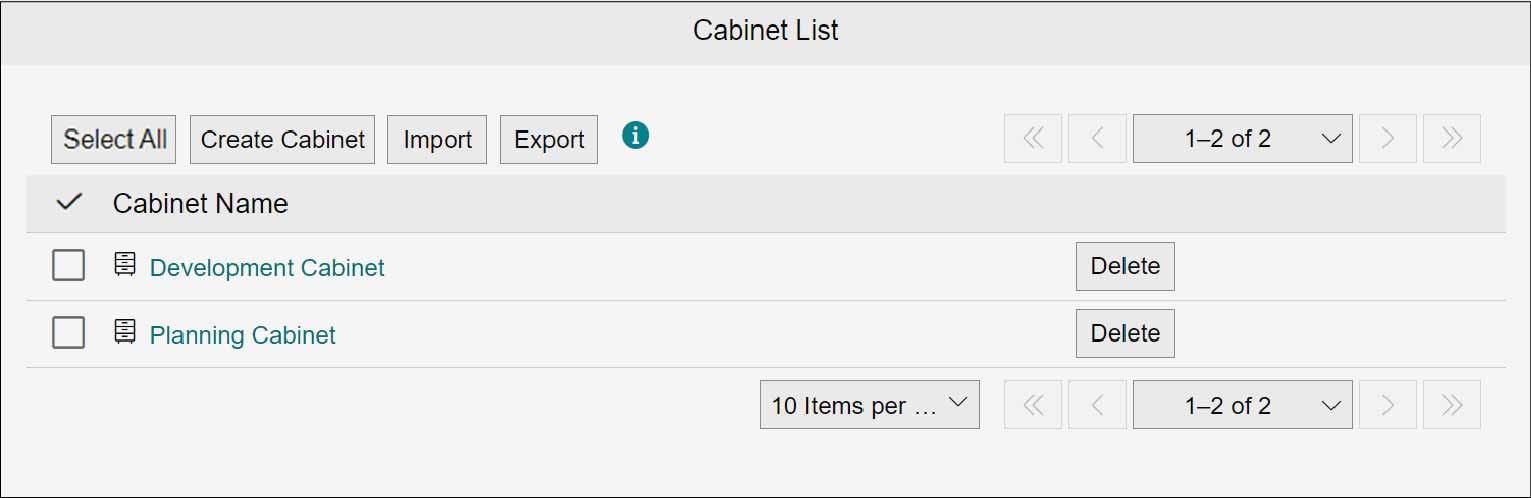Go to previous page in top pagination
1531x498 pixels.
(1097, 139)
